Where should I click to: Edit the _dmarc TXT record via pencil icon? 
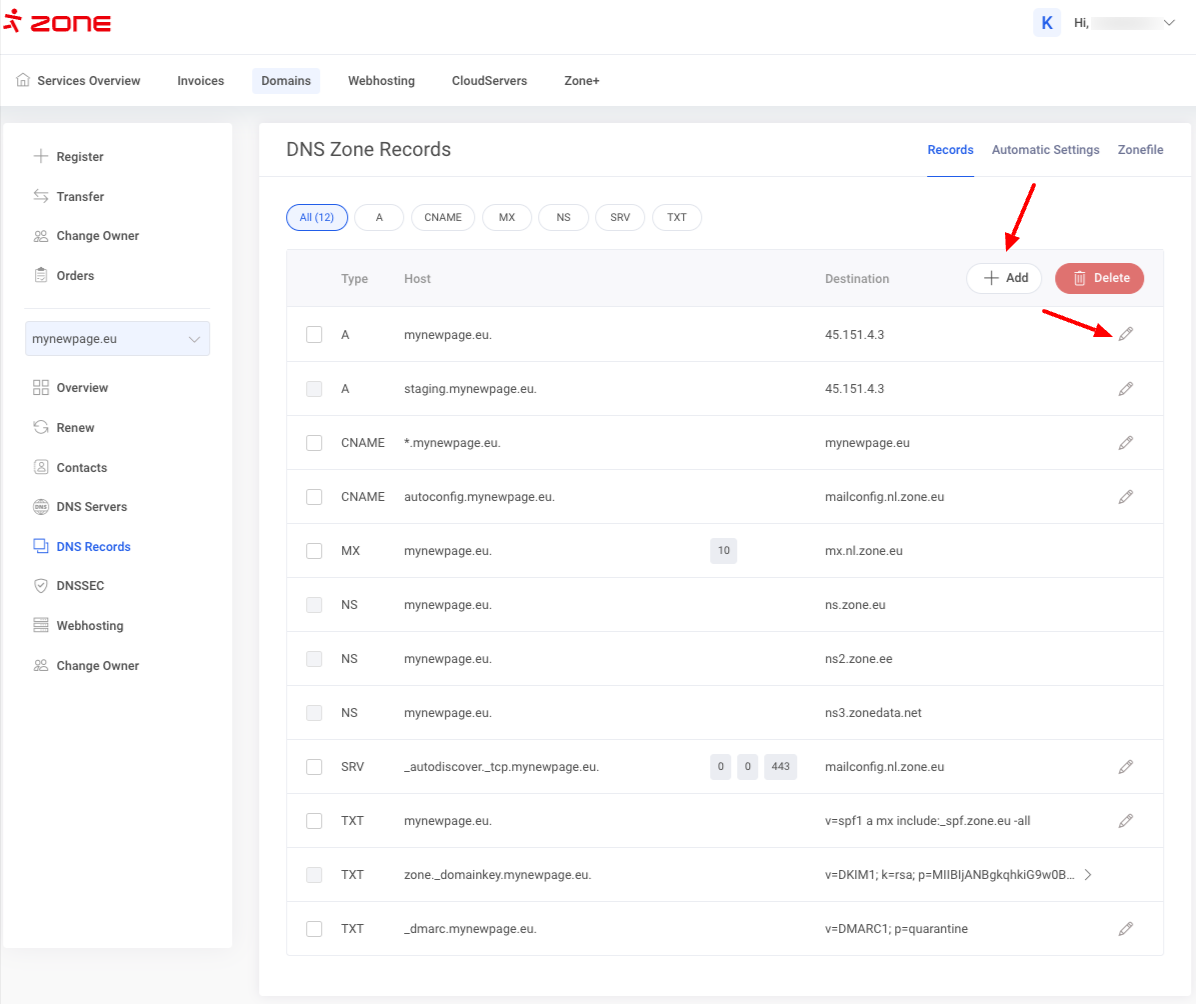[1125, 928]
